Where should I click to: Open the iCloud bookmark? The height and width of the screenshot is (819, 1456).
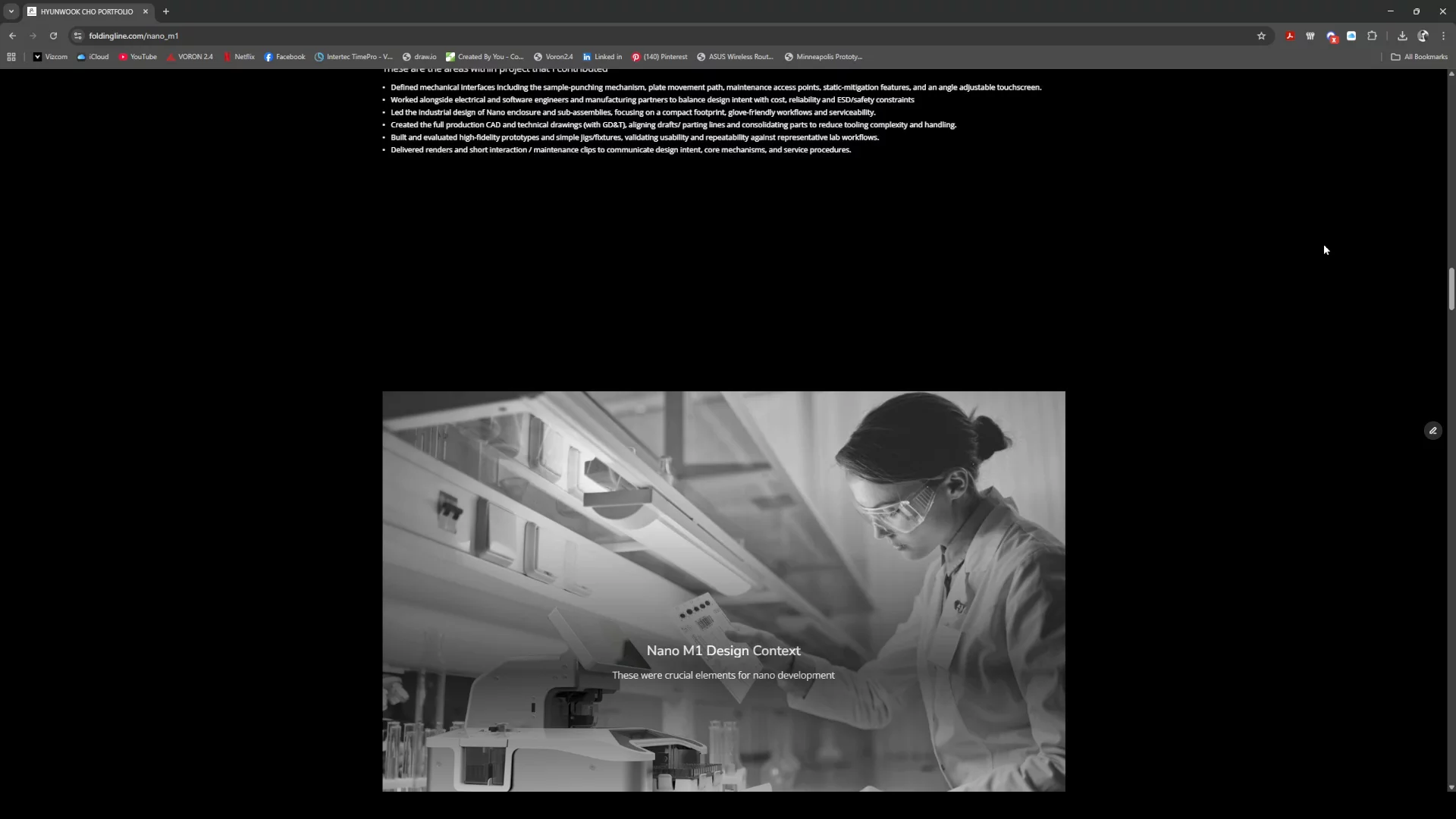pos(93,57)
